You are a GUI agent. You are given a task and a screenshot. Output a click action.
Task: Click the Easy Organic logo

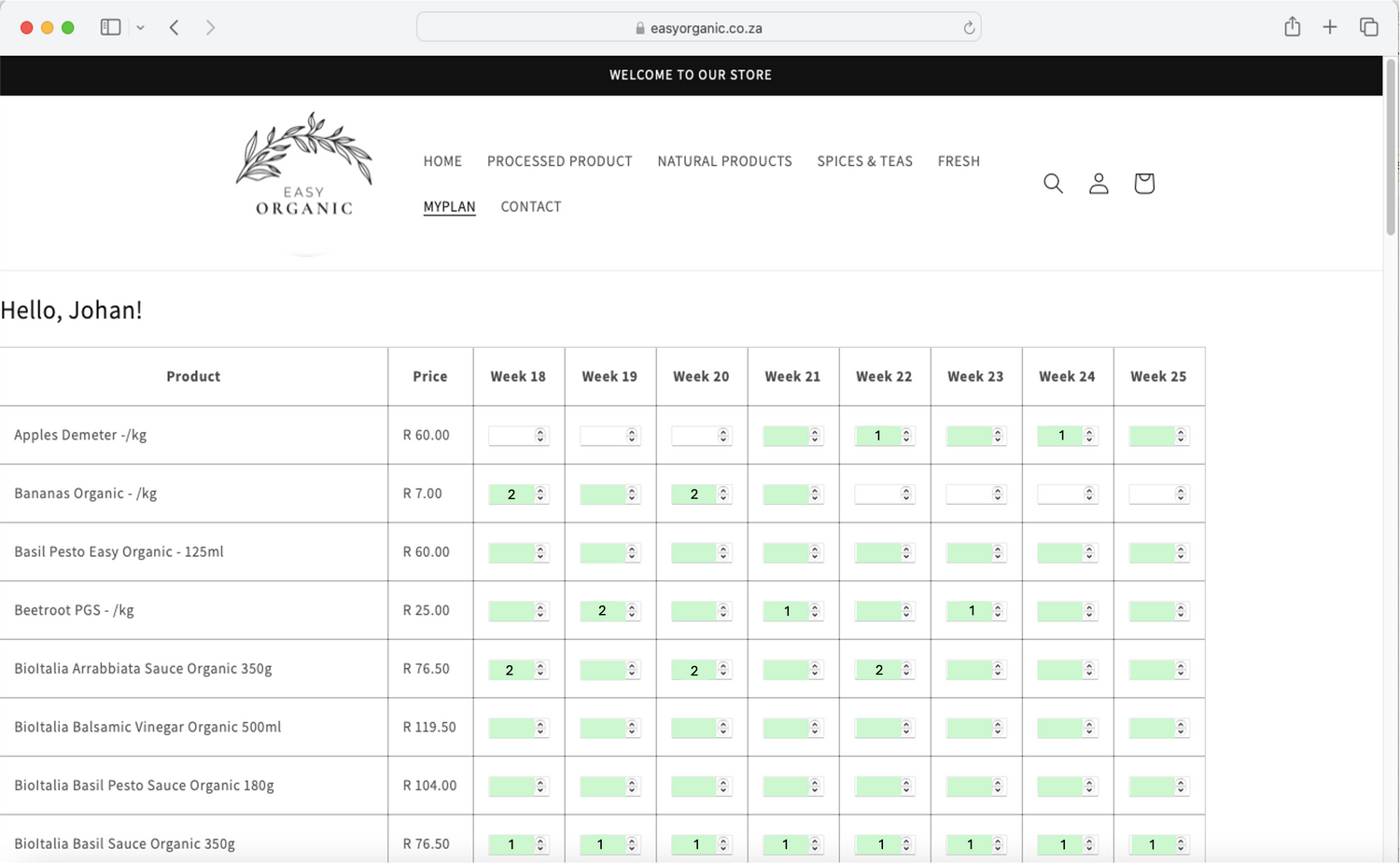point(304,166)
